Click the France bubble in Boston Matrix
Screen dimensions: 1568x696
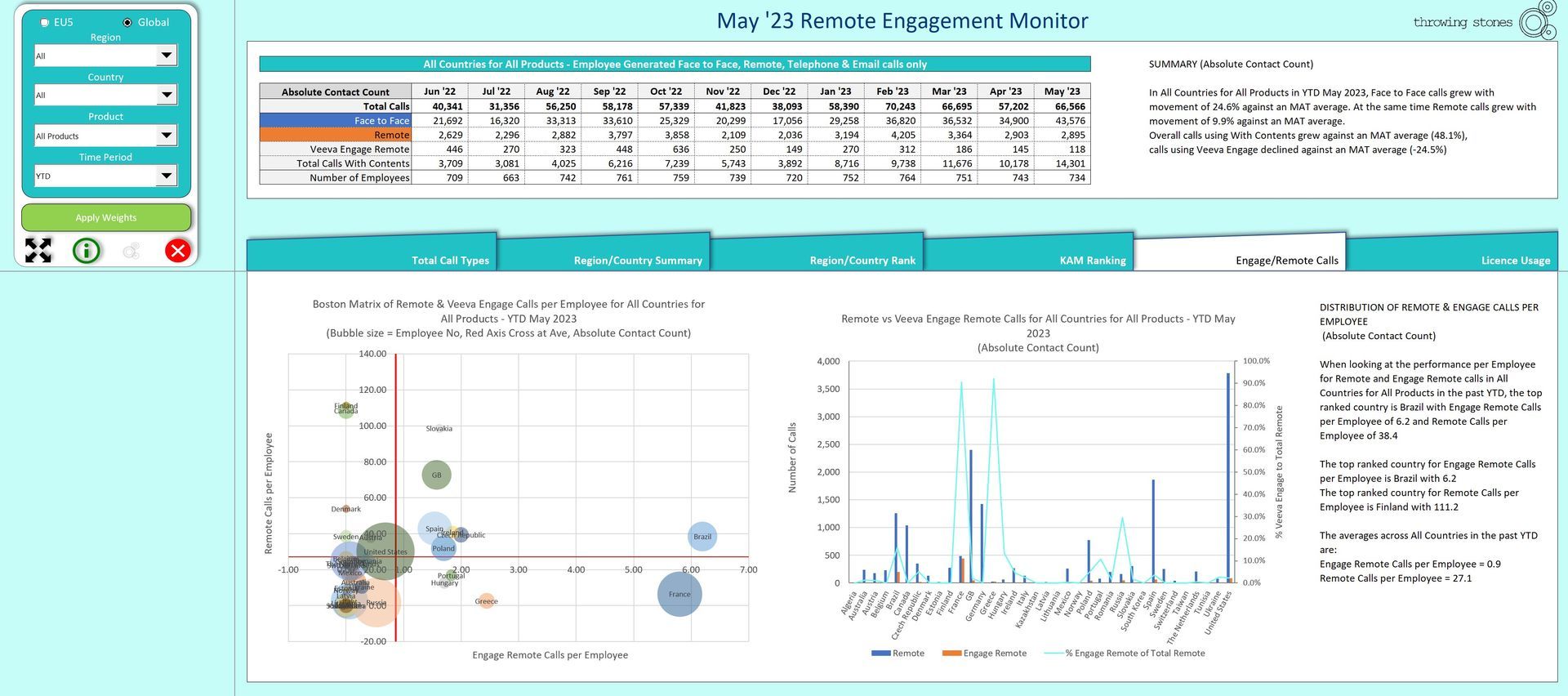[x=679, y=594]
